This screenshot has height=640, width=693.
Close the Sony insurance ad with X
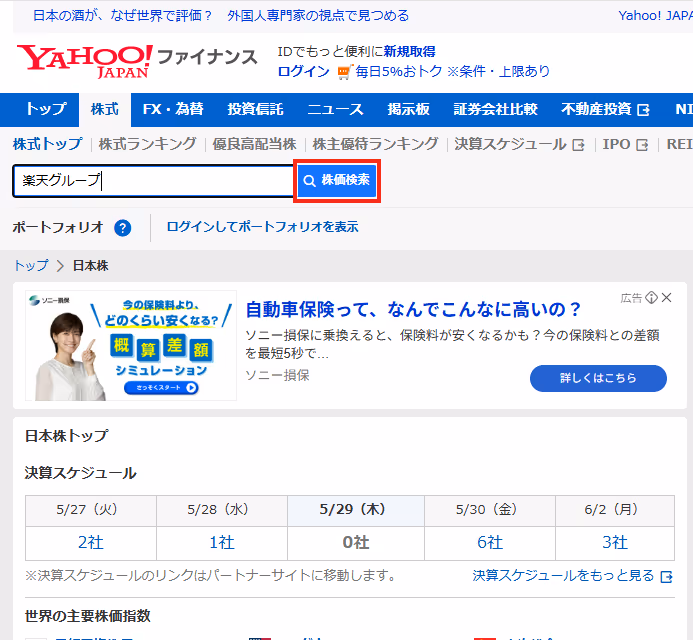(x=666, y=298)
